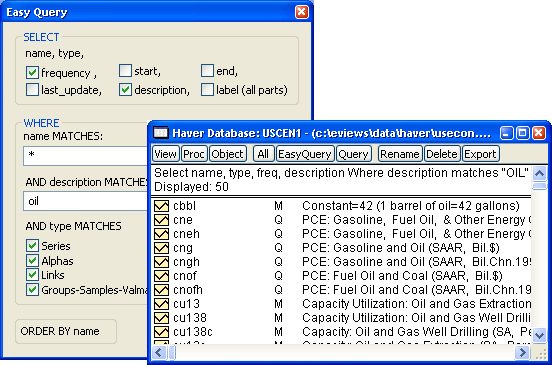
Task: Open the Object menu
Action: pyautogui.click(x=227, y=154)
